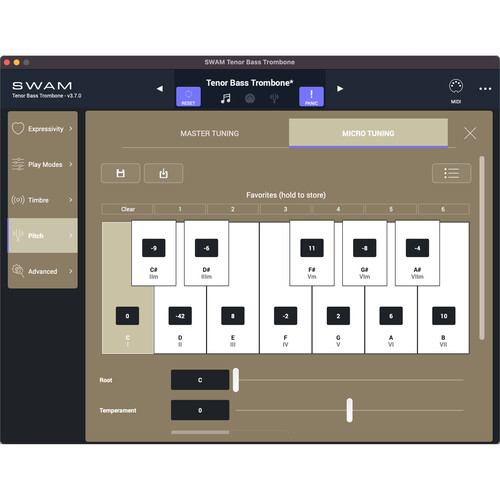Click the SWAM logo
Image resolution: width=500 pixels, height=500 pixels.
tap(42, 86)
